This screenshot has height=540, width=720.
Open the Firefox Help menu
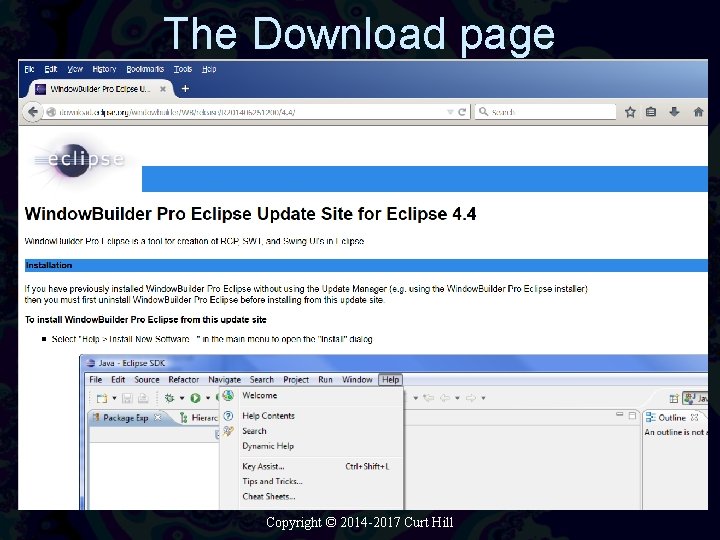(x=209, y=69)
